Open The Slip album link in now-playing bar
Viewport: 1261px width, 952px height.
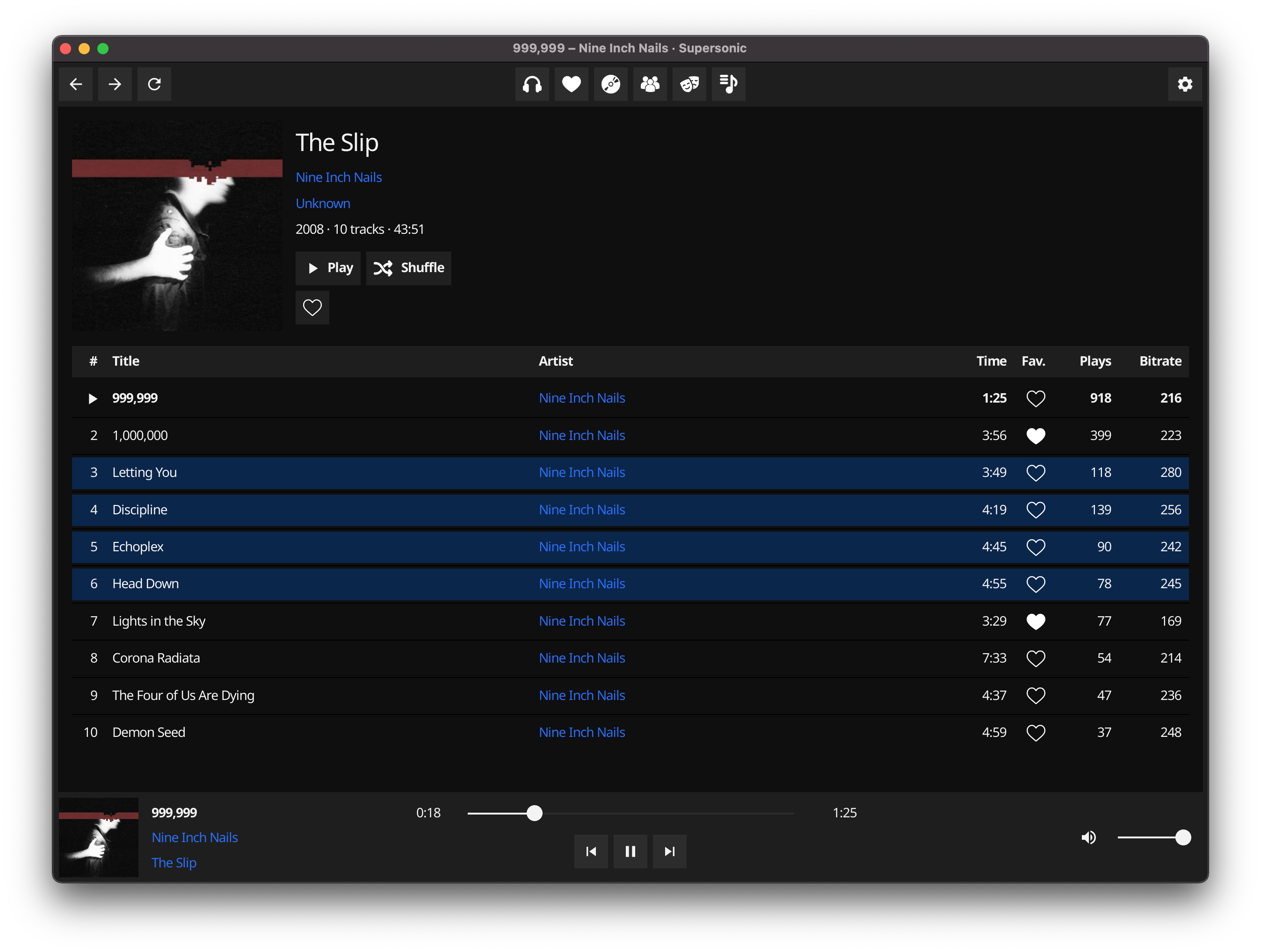174,863
